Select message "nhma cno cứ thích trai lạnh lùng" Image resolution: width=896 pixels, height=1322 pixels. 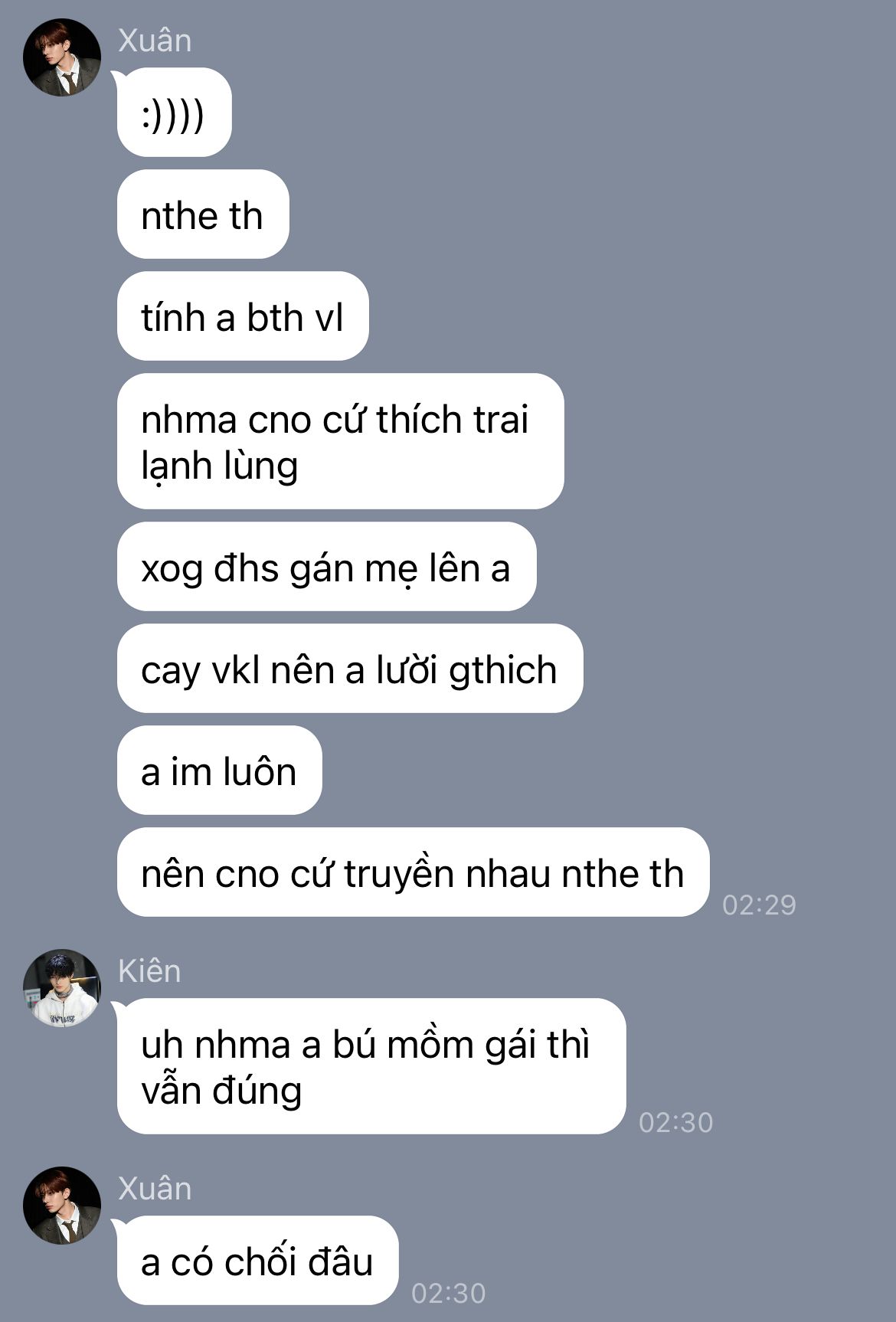coord(340,441)
